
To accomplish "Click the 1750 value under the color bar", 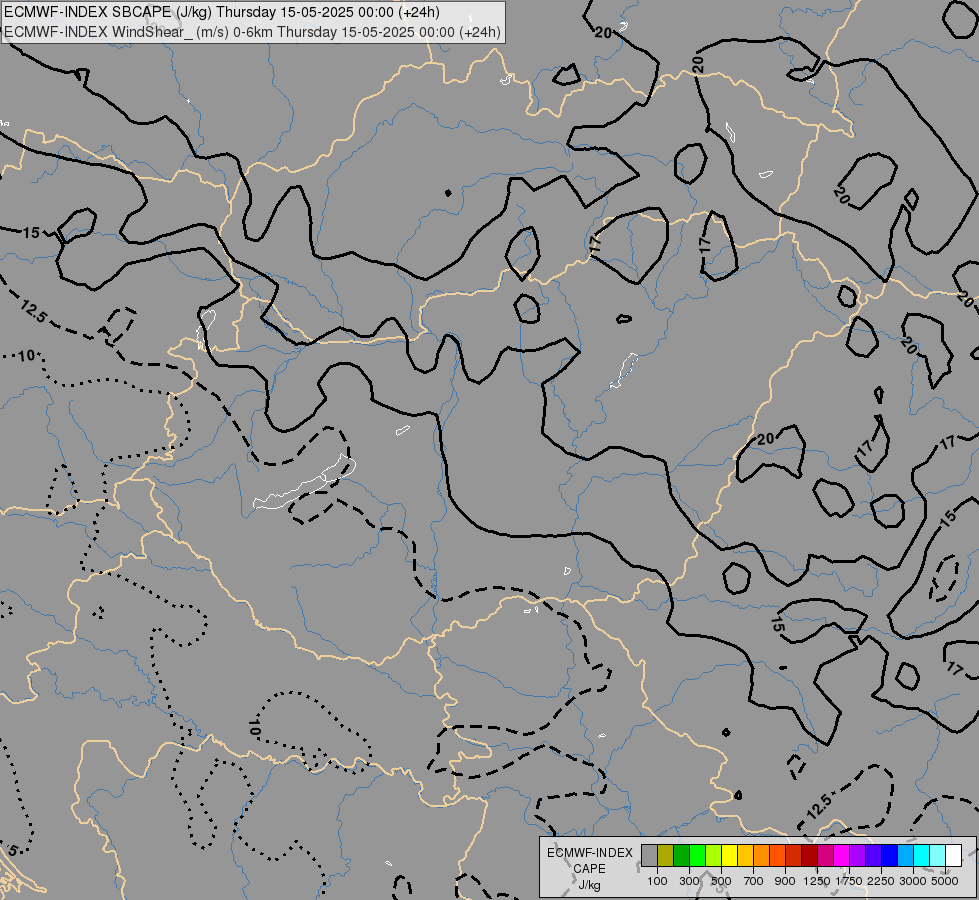I will 849,881.
